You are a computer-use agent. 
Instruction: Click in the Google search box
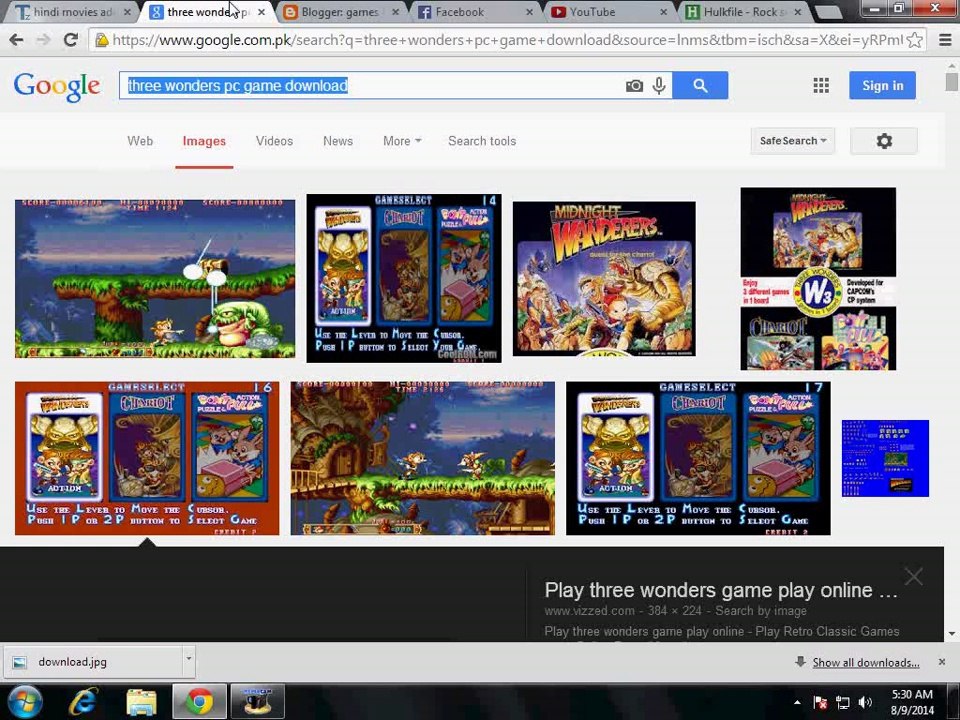point(373,86)
